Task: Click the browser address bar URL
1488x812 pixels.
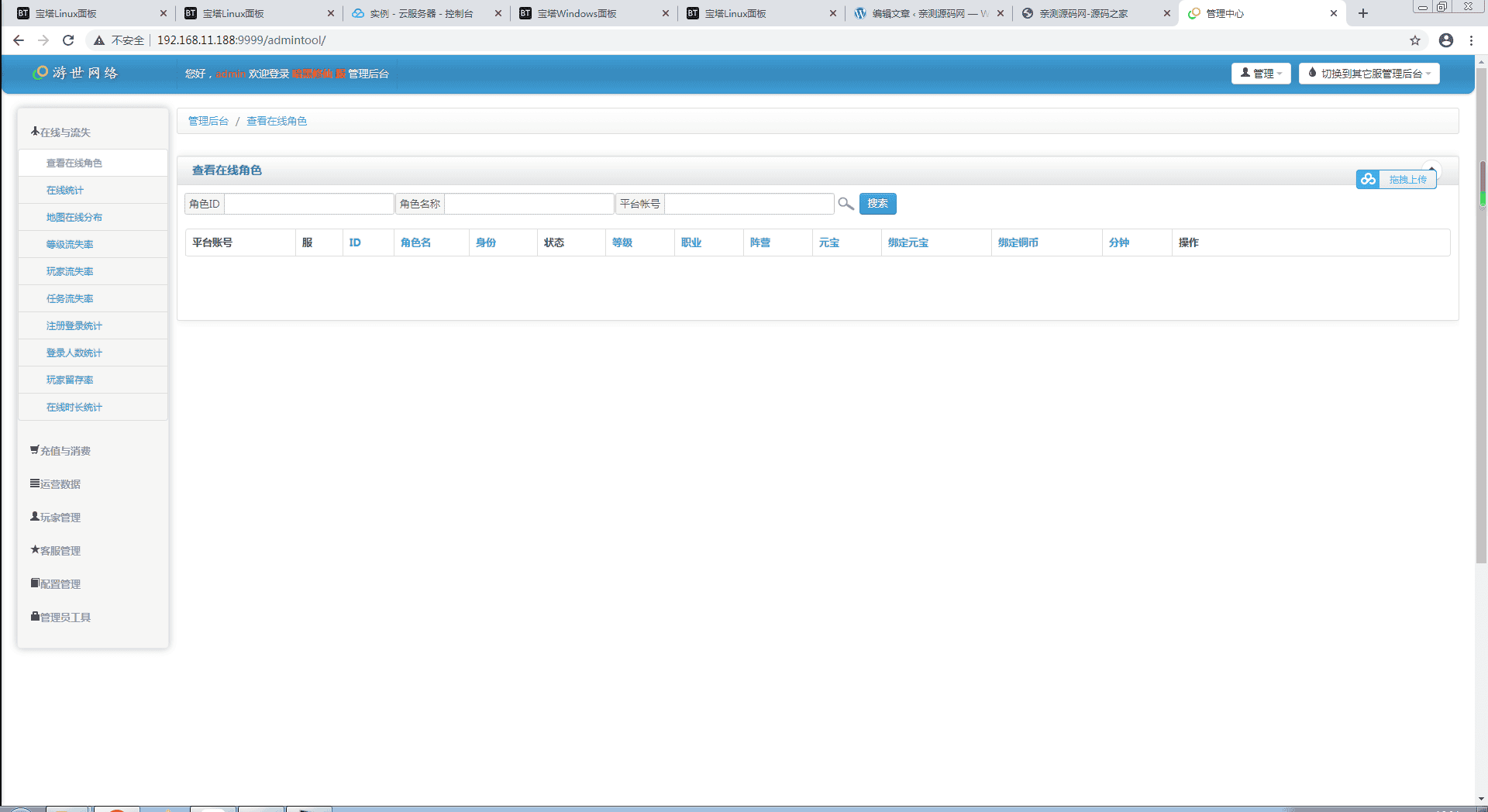Action: pos(241,40)
